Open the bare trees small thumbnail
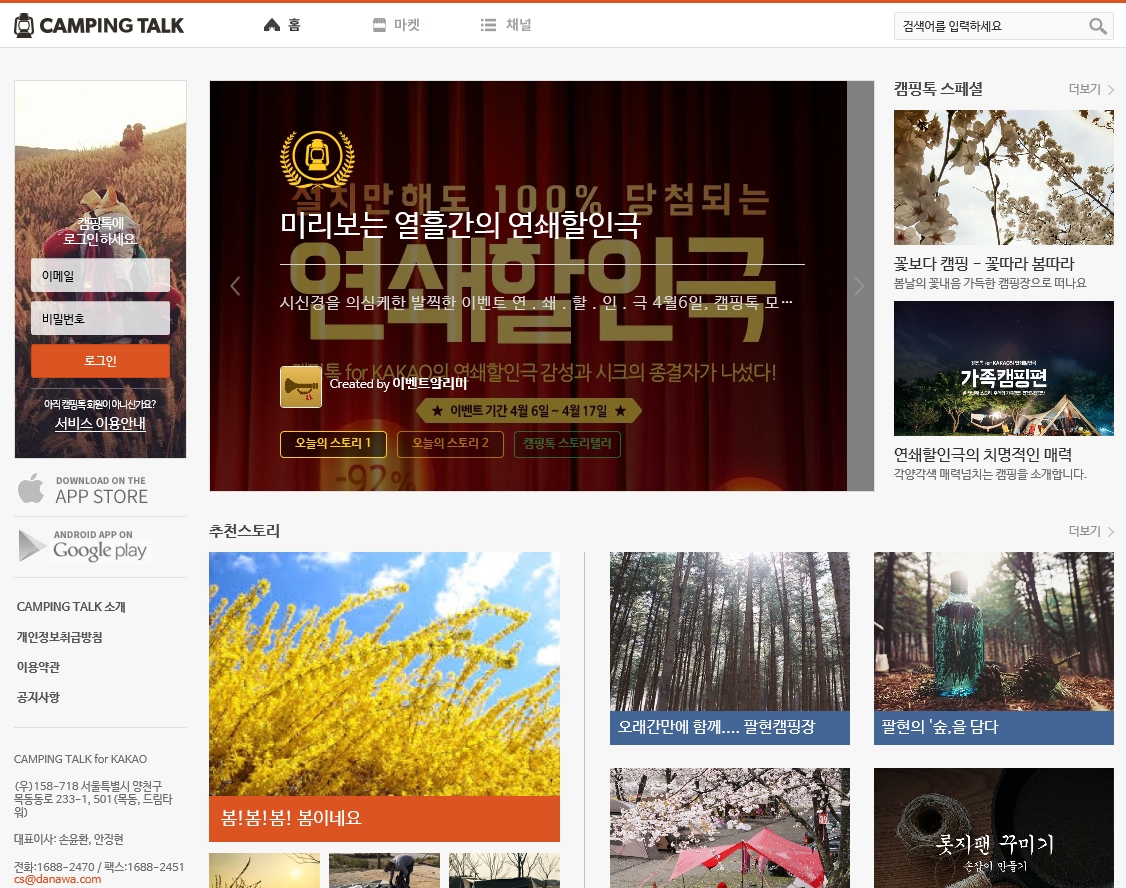The height and width of the screenshot is (888, 1126). pyautogui.click(x=504, y=870)
